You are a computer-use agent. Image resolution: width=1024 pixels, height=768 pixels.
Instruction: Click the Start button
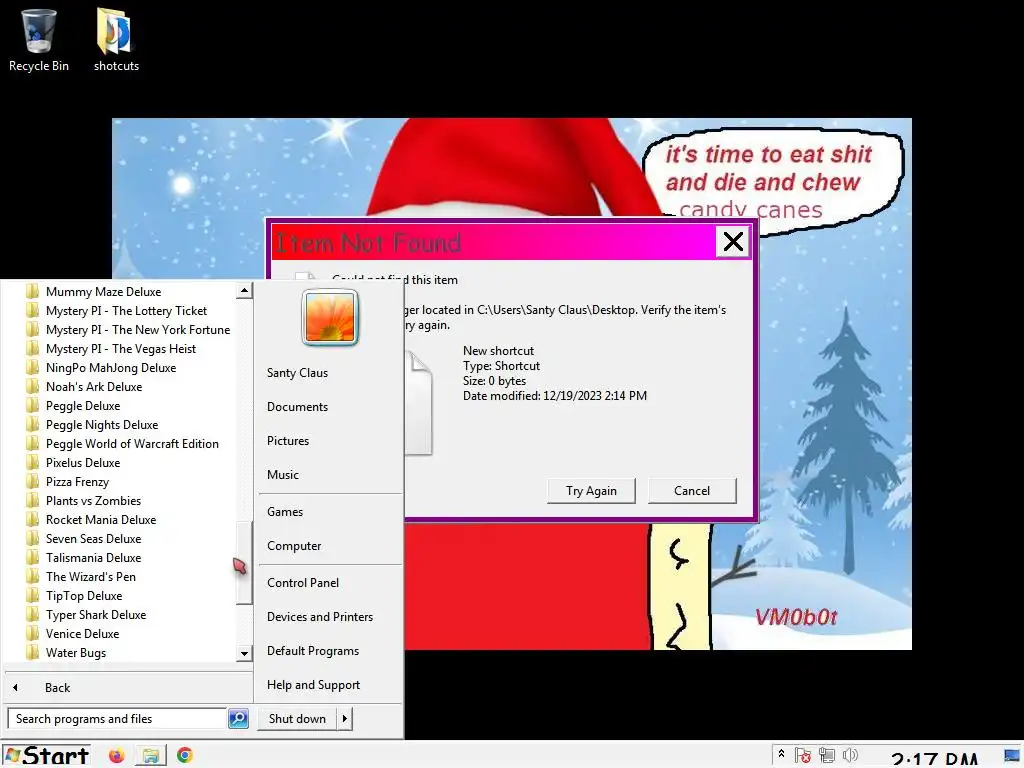pos(46,756)
